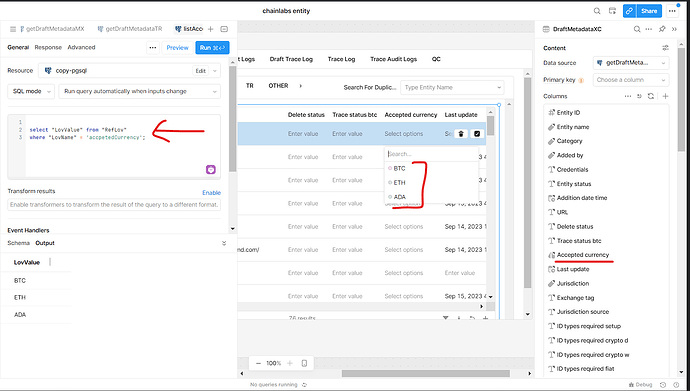Click the Trace status btc column header
The width and height of the screenshot is (690, 391).
(355, 115)
